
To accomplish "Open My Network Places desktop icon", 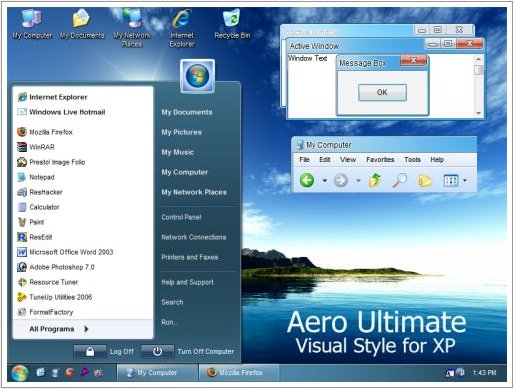I will tap(132, 28).
